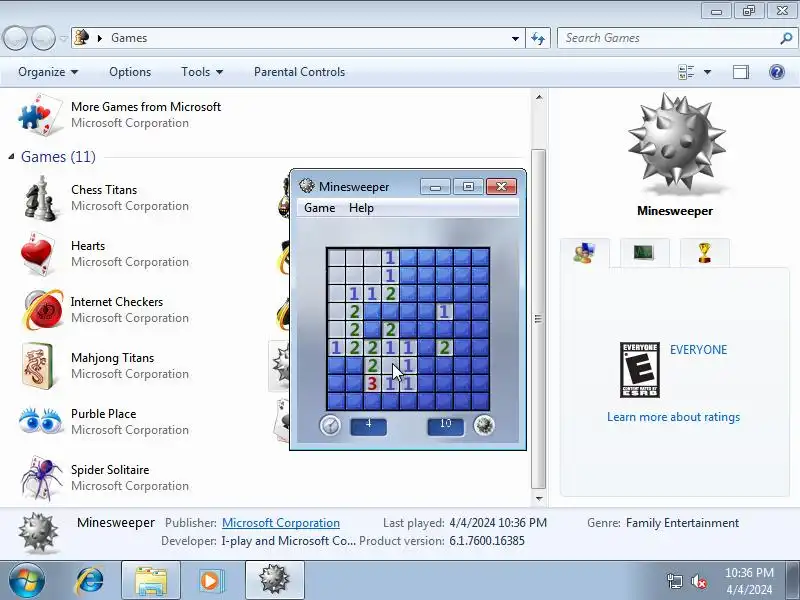The image size is (800, 600).
Task: Open the view options dropdown arrow
Action: tap(708, 72)
